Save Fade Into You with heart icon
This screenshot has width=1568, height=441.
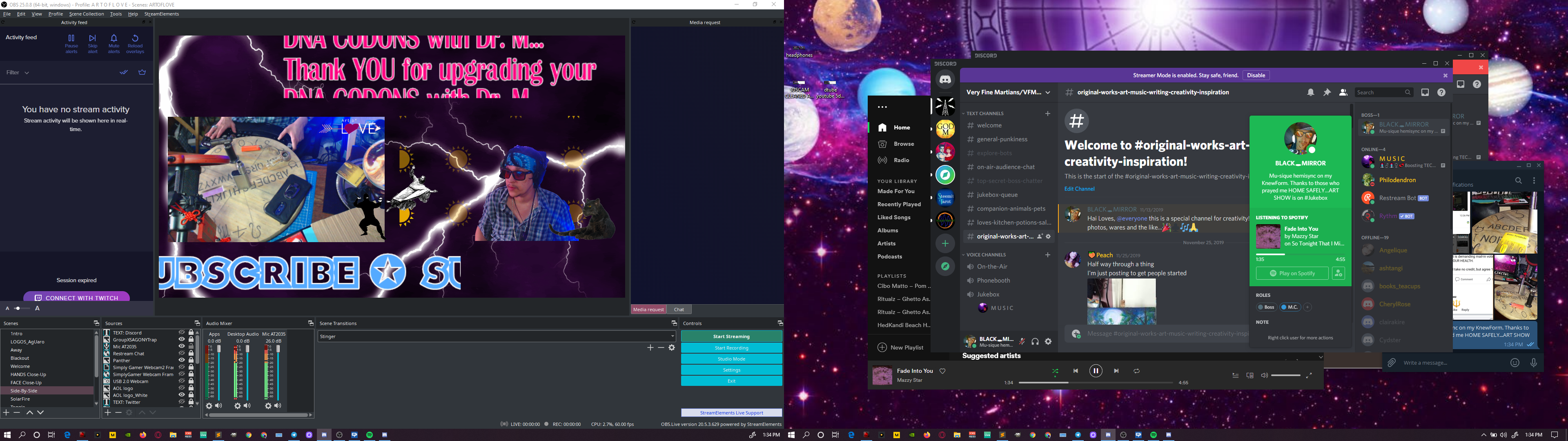tap(942, 371)
